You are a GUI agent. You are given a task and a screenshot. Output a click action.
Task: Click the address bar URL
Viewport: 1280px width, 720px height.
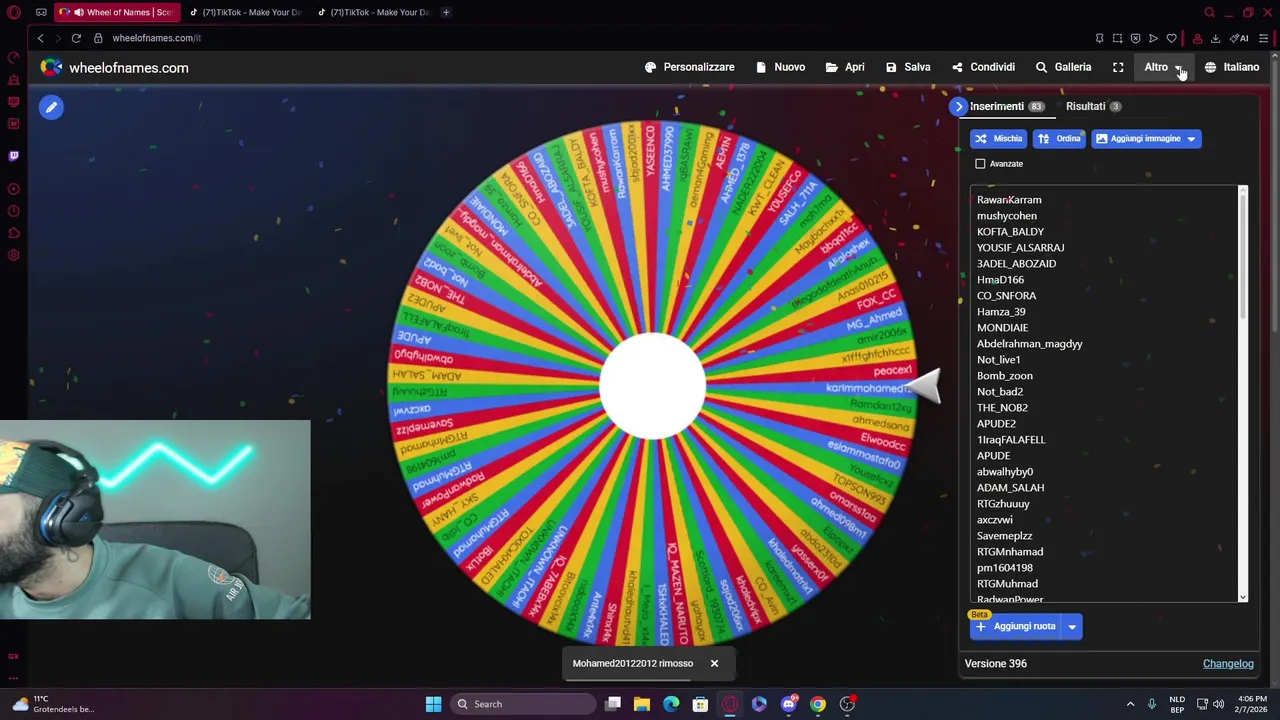click(x=157, y=38)
